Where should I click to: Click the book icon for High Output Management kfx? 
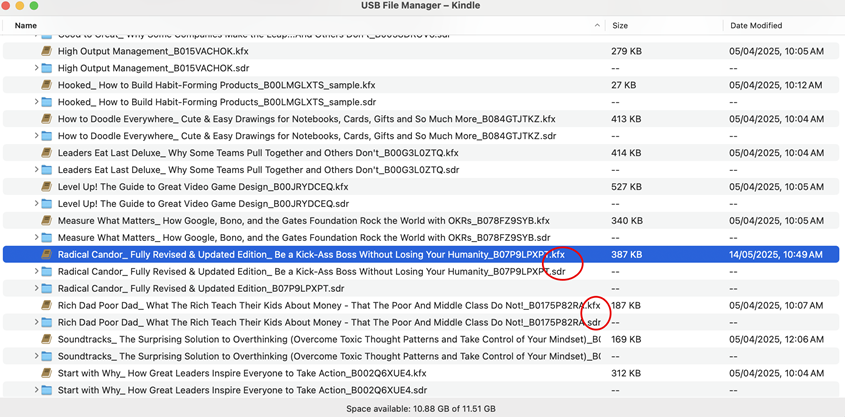pyautogui.click(x=46, y=51)
